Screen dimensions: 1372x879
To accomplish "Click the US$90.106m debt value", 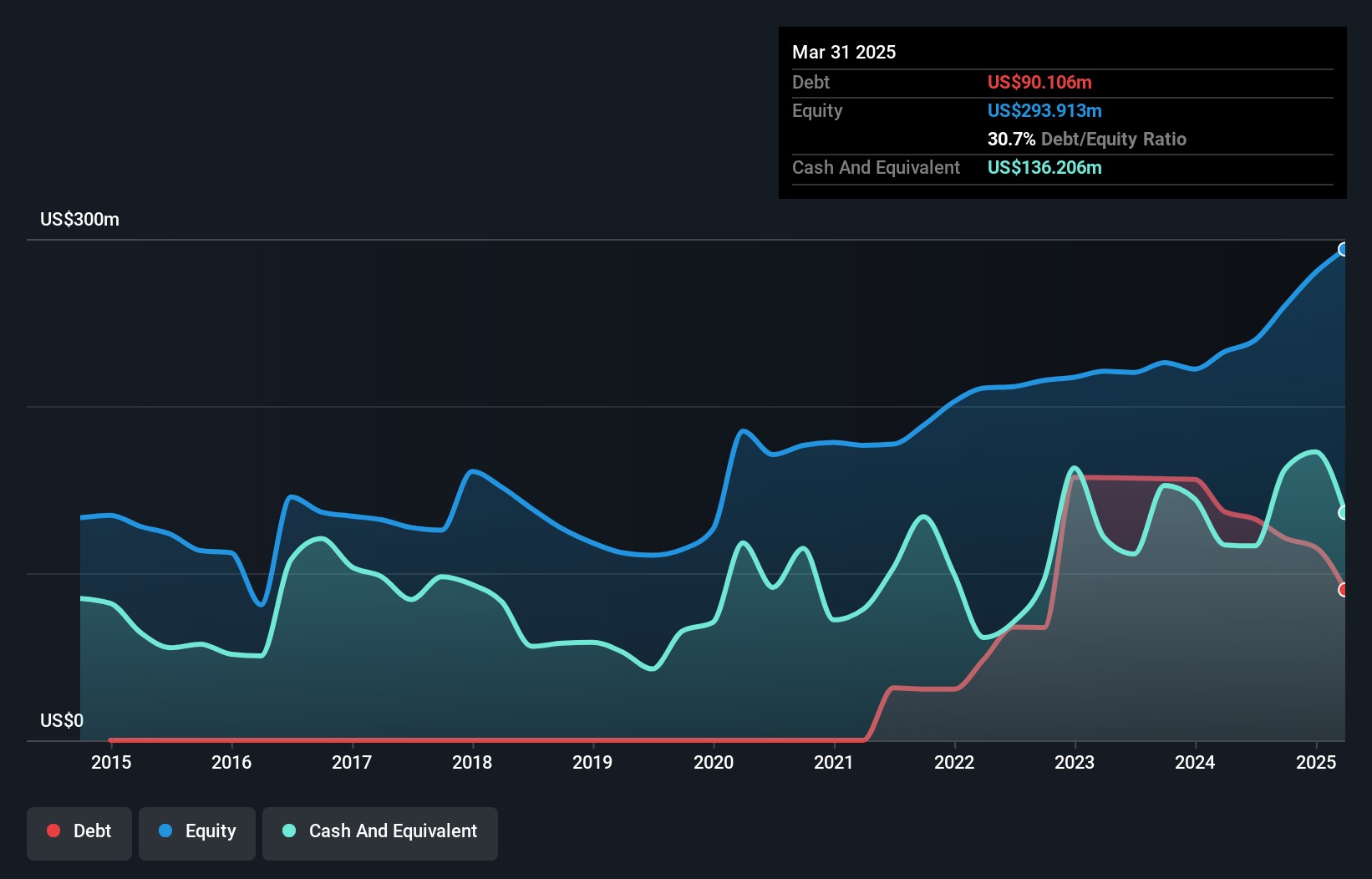I will [x=1039, y=82].
